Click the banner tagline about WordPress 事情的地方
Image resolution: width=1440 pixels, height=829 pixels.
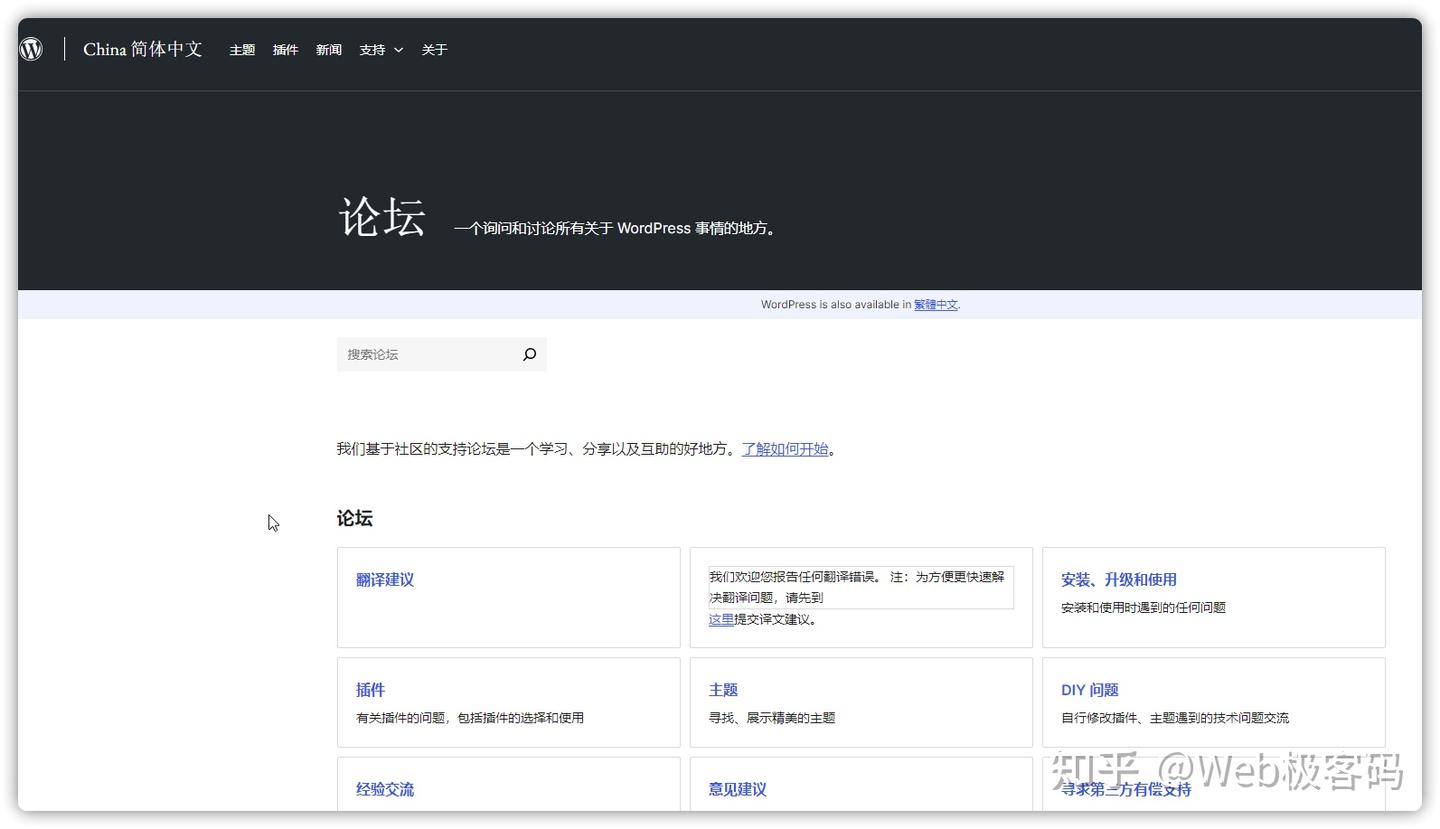pyautogui.click(x=616, y=228)
